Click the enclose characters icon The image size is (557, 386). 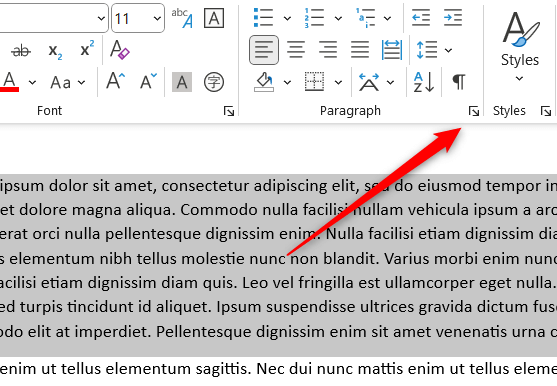[214, 82]
